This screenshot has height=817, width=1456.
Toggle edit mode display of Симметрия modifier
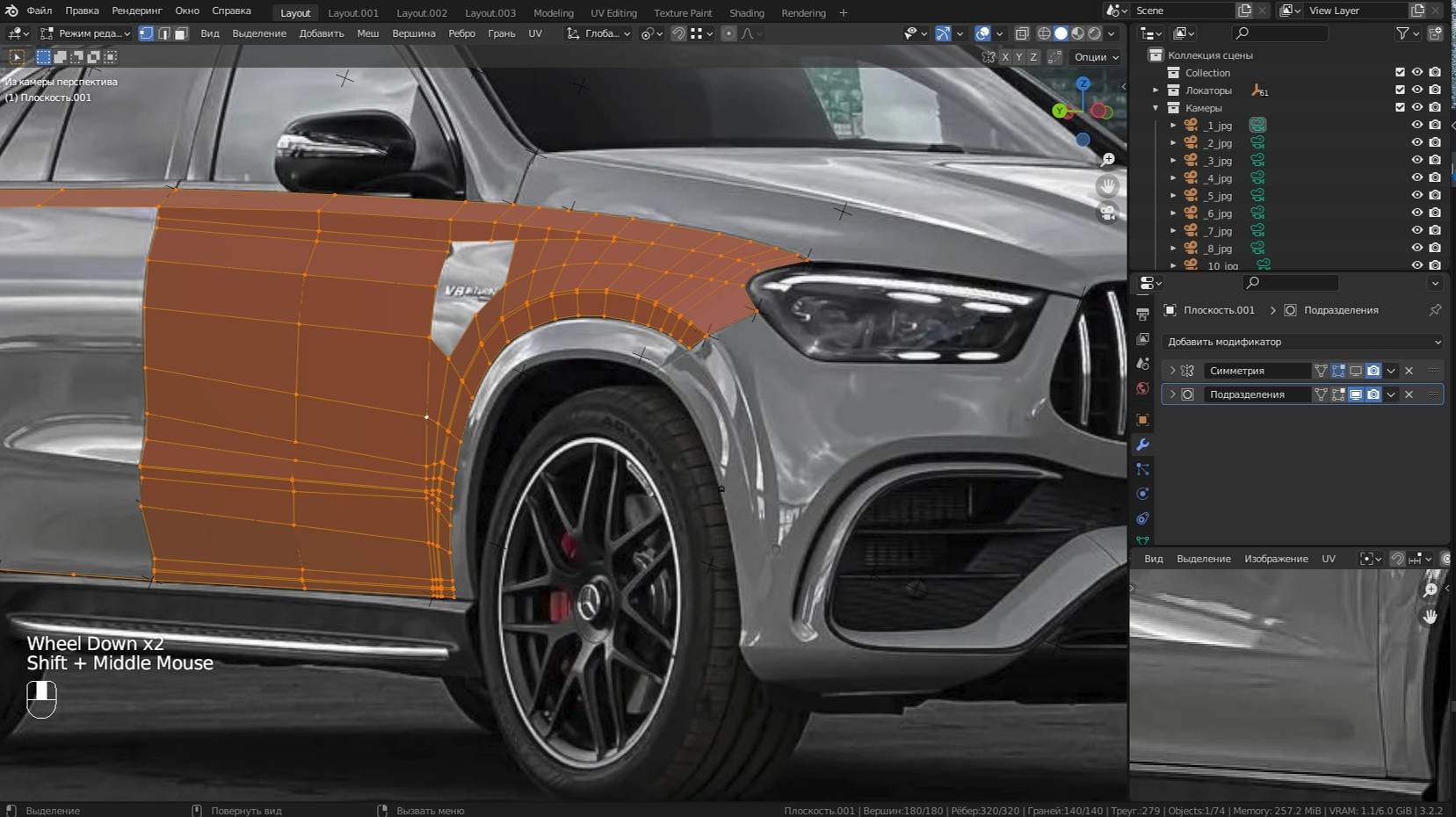click(1338, 370)
